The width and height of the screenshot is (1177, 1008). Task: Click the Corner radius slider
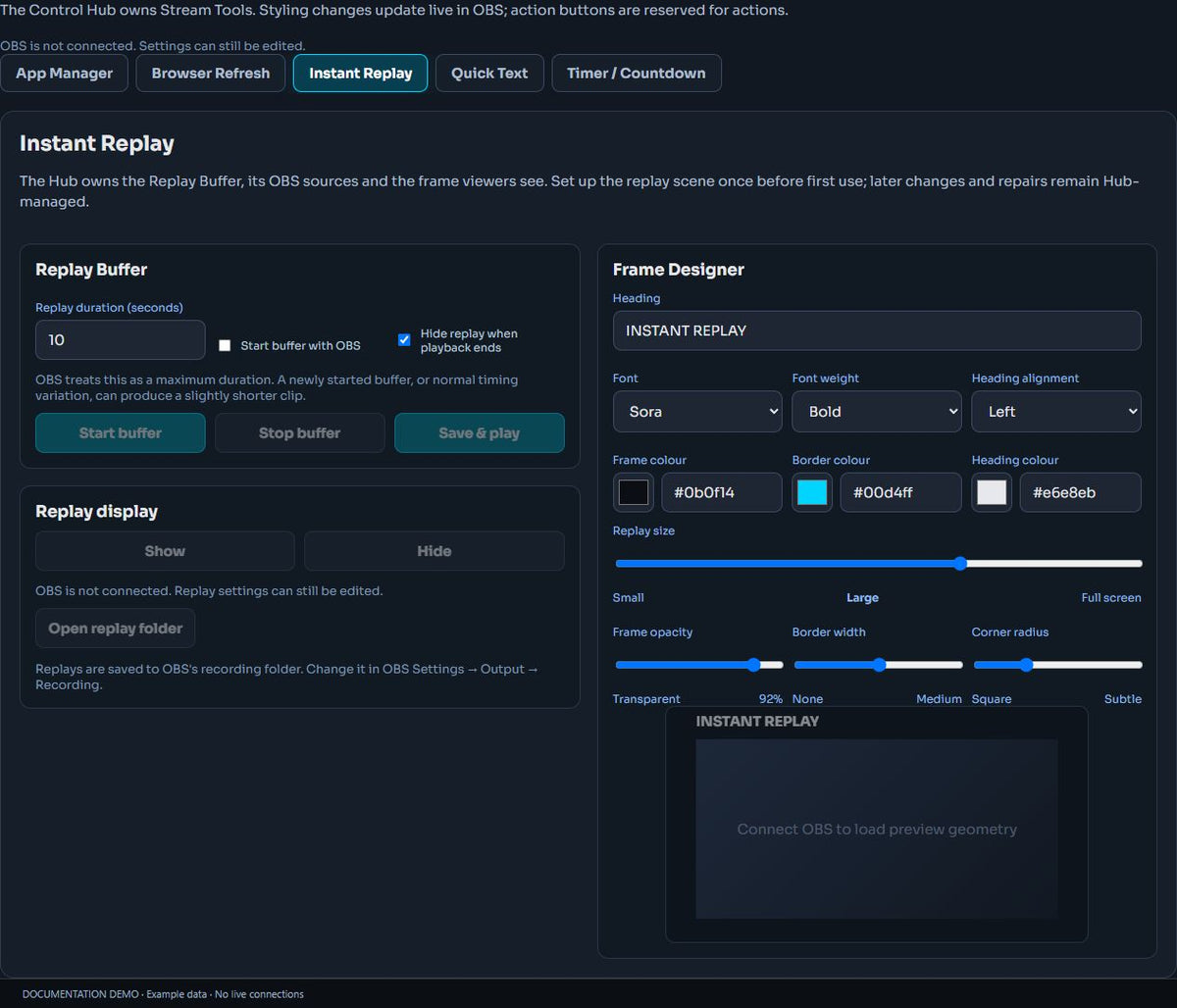[x=1057, y=665]
